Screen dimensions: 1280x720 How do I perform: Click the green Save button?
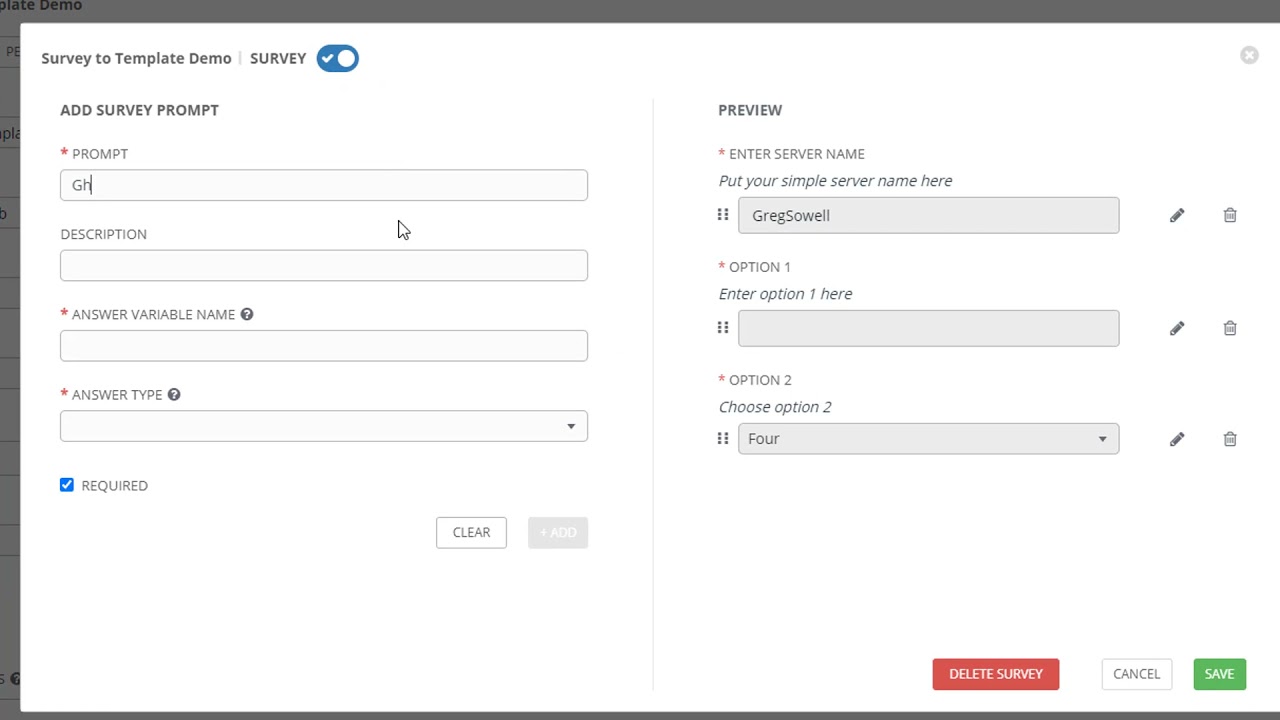(x=1219, y=674)
